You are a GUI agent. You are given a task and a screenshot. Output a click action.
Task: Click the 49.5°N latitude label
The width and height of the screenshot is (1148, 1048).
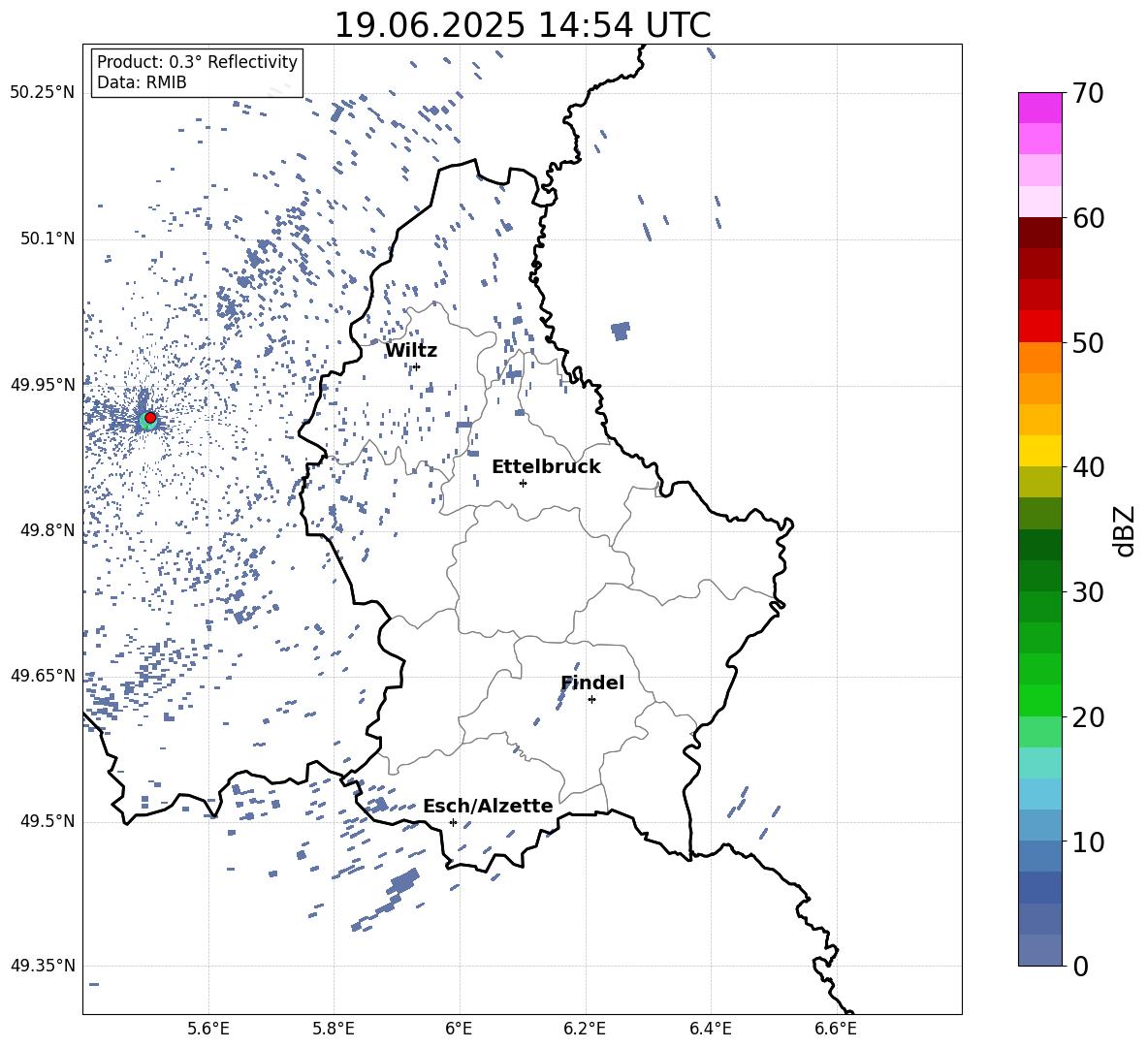[47, 821]
